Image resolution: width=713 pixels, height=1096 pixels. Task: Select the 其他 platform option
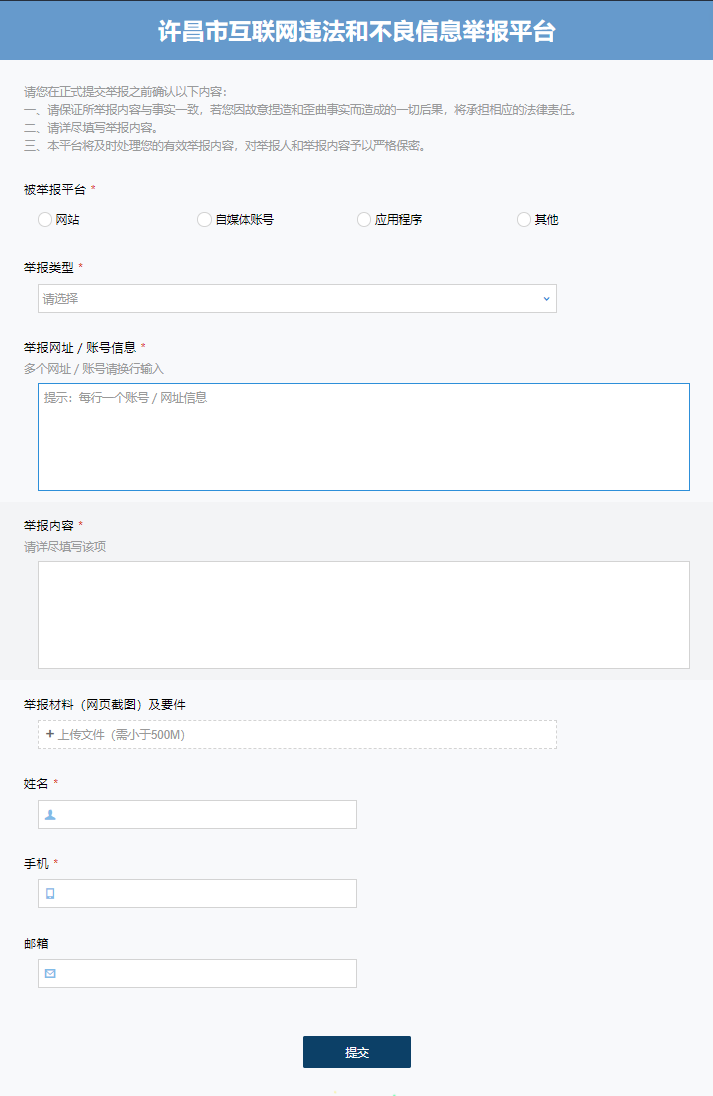524,219
